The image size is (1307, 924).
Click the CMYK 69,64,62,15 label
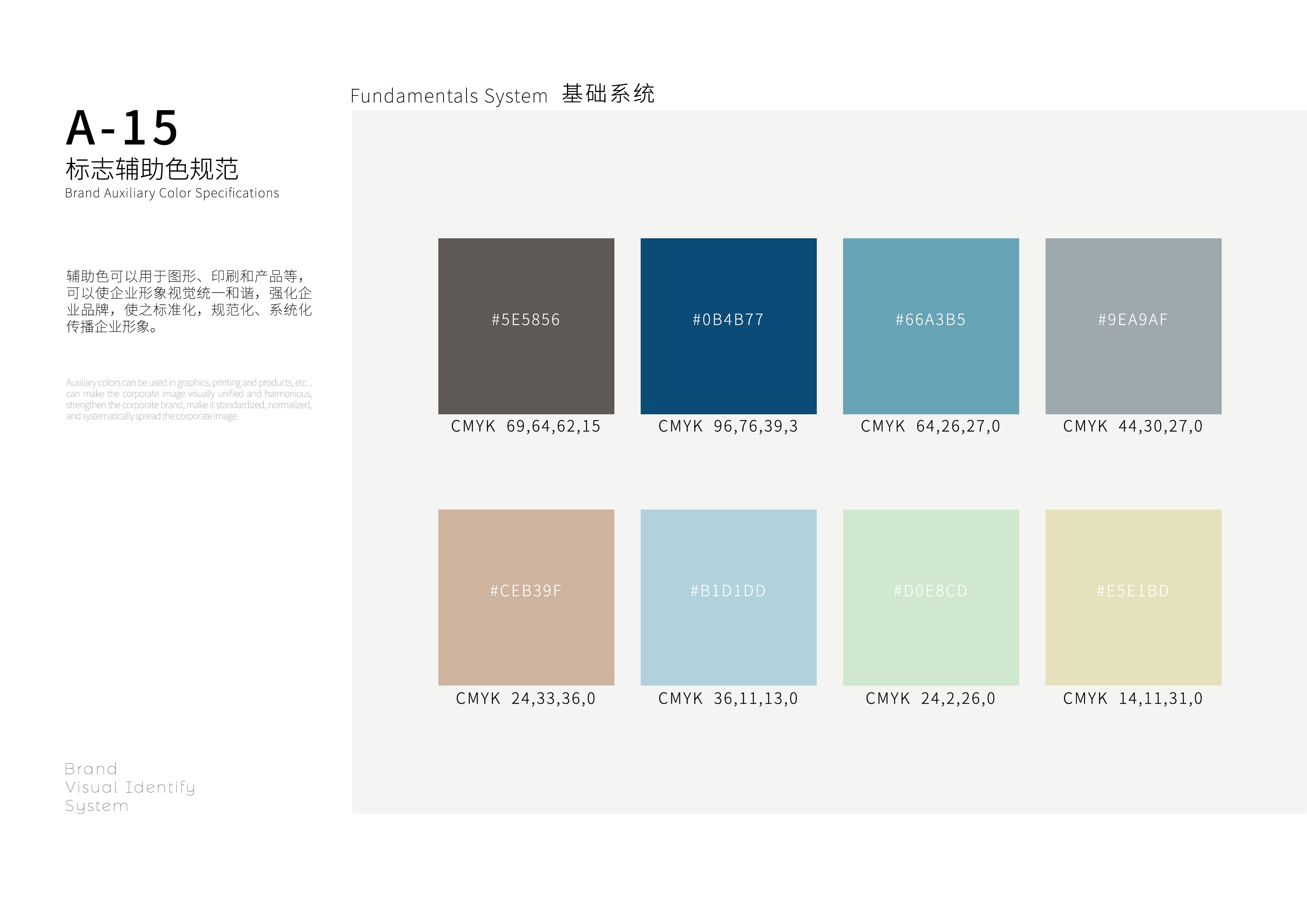(525, 426)
